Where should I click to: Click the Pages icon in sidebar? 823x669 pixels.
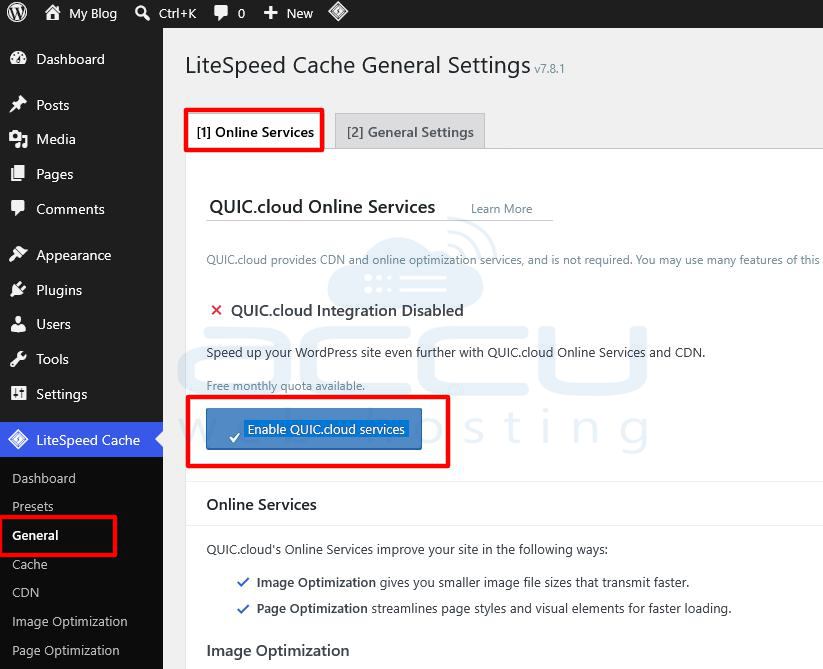click(x=18, y=174)
